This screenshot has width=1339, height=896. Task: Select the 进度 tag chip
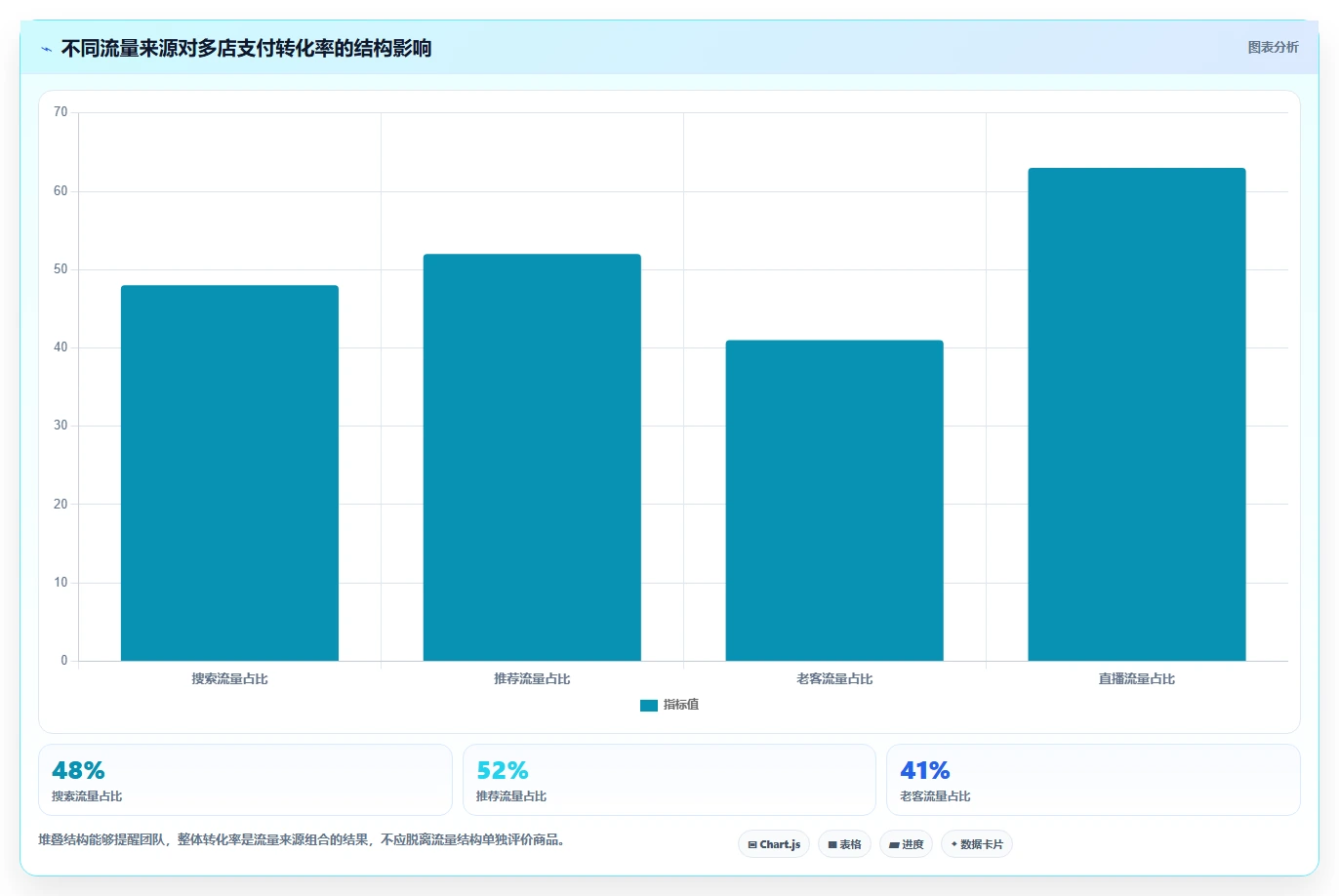tap(906, 844)
